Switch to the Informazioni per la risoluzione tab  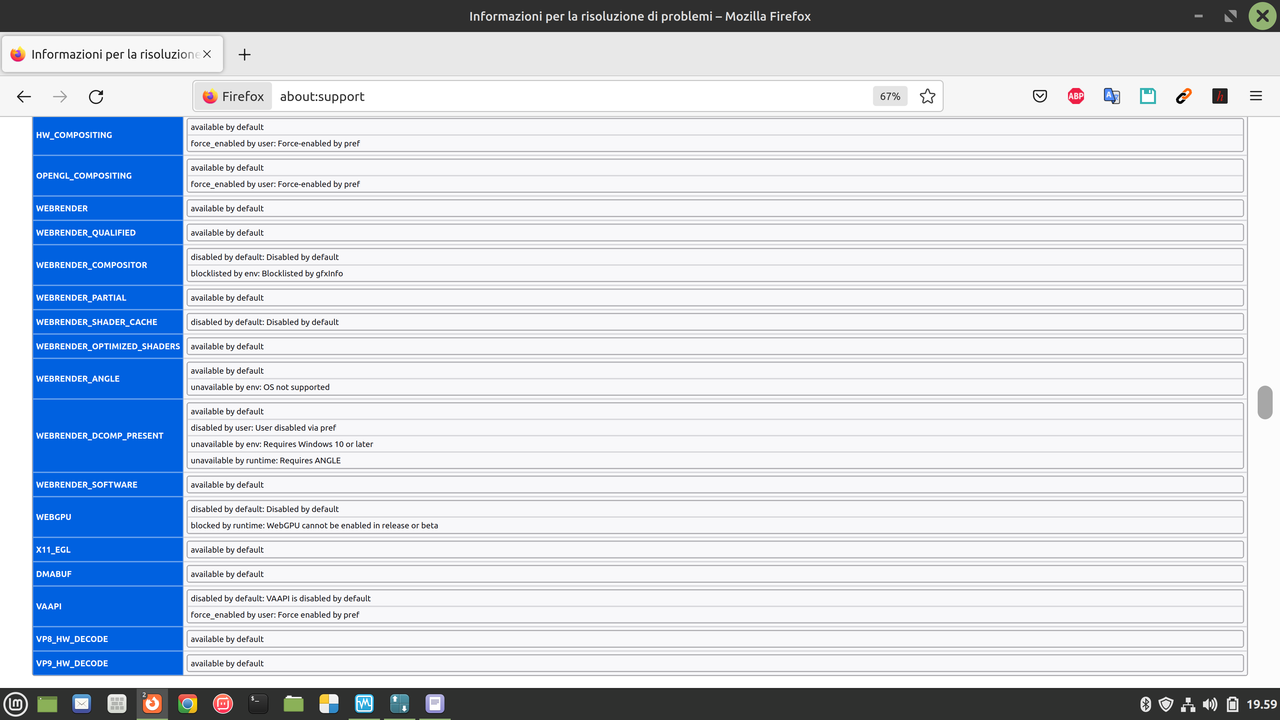click(x=110, y=54)
